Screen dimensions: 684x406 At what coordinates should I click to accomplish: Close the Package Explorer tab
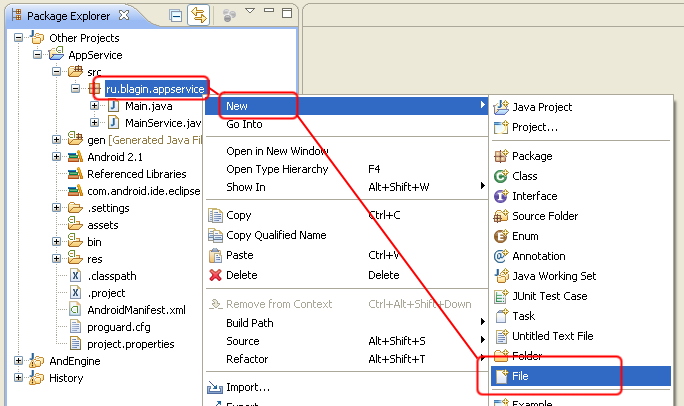tap(124, 15)
